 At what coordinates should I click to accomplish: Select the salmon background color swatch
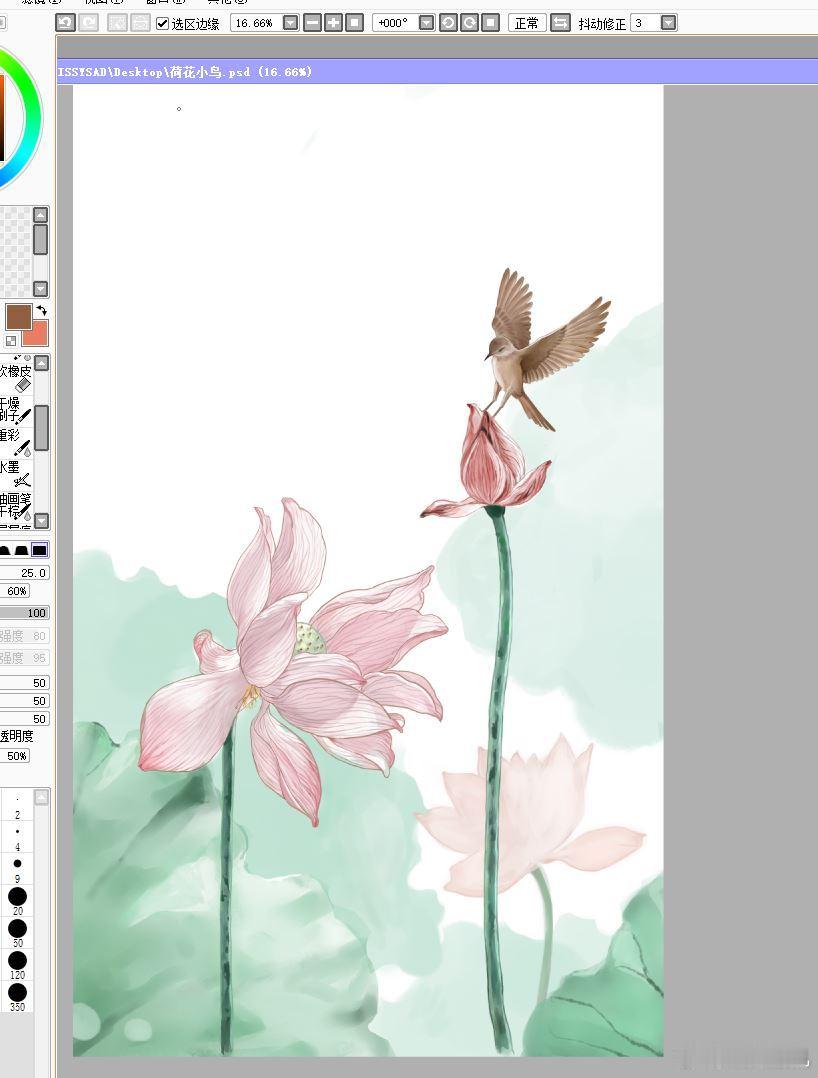click(37, 334)
